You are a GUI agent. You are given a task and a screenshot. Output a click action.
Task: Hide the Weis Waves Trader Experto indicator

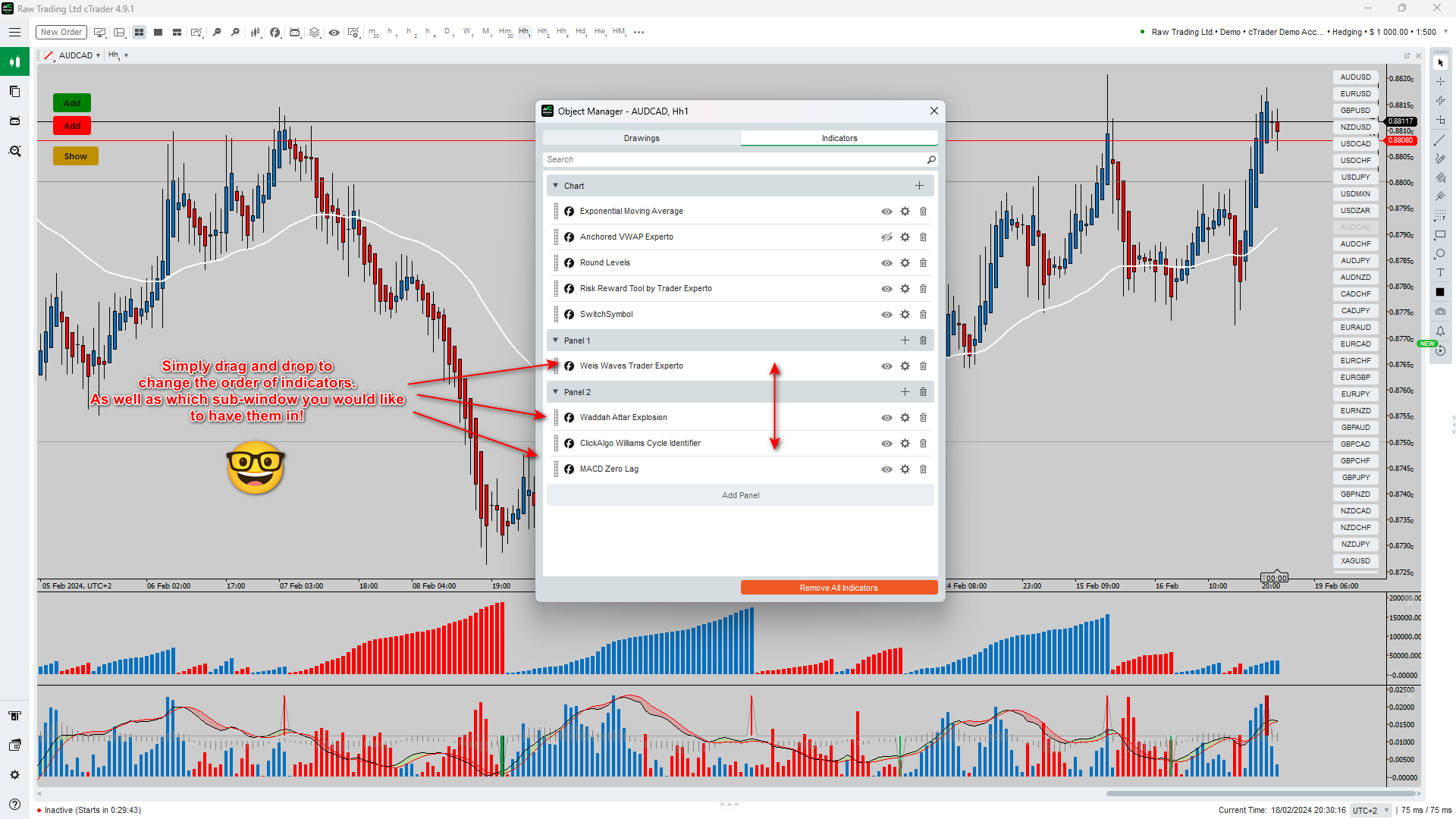886,366
